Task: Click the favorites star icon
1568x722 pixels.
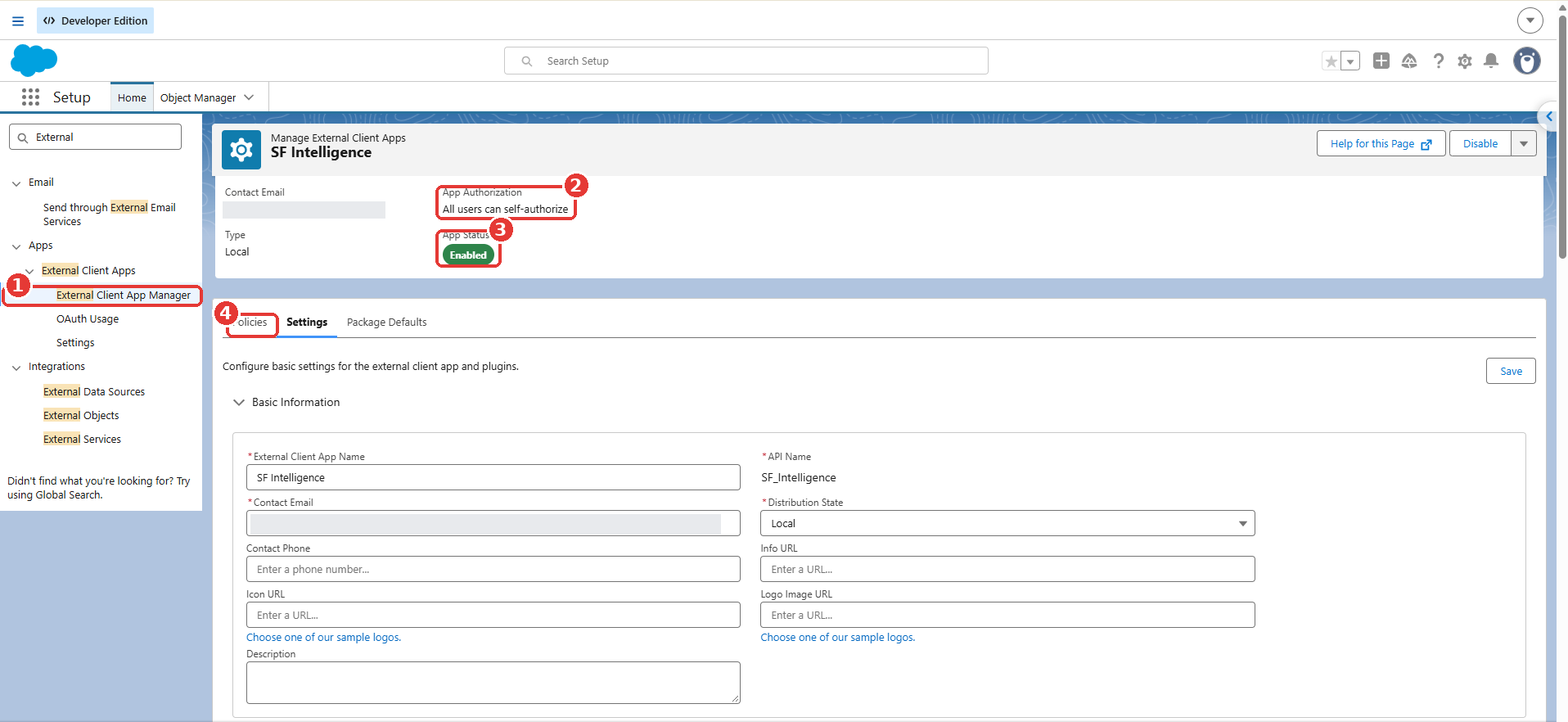Action: 1331,61
